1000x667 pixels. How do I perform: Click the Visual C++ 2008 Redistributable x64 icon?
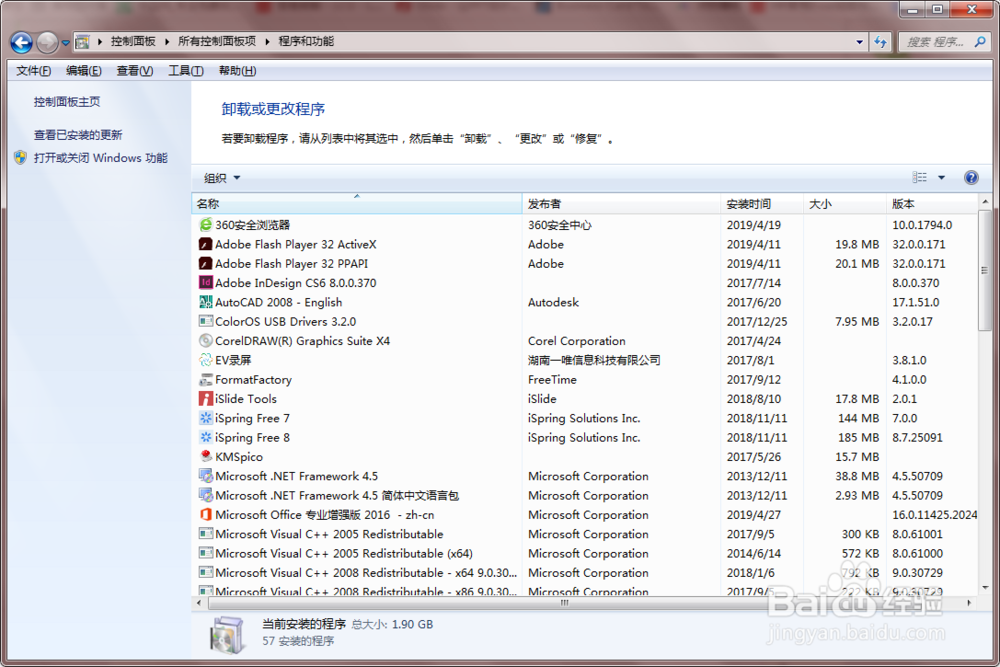click(205, 573)
